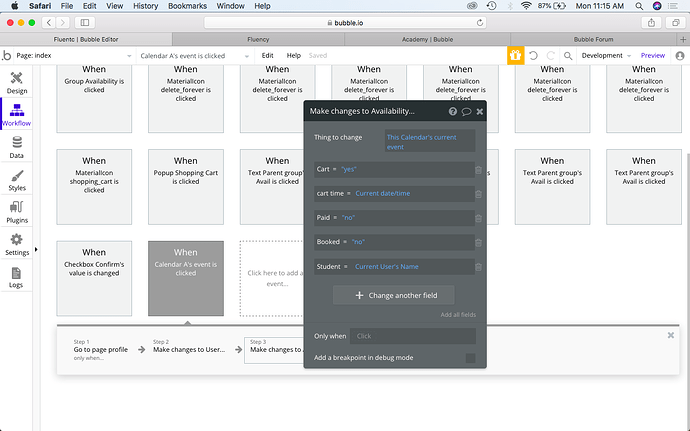The height and width of the screenshot is (431, 690).
Task: Select Group Availability is clicked event
Action: tap(94, 99)
